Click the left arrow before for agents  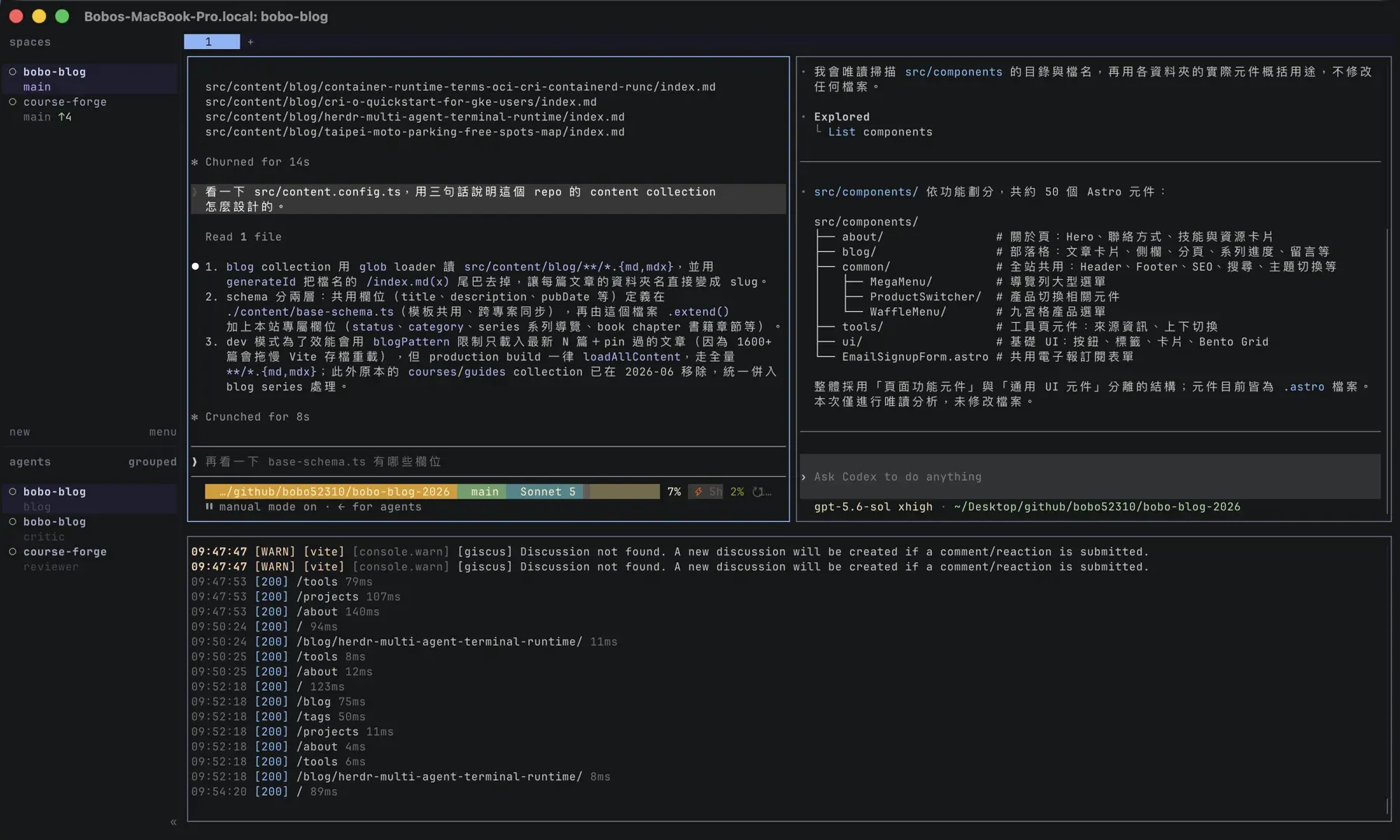pos(341,506)
